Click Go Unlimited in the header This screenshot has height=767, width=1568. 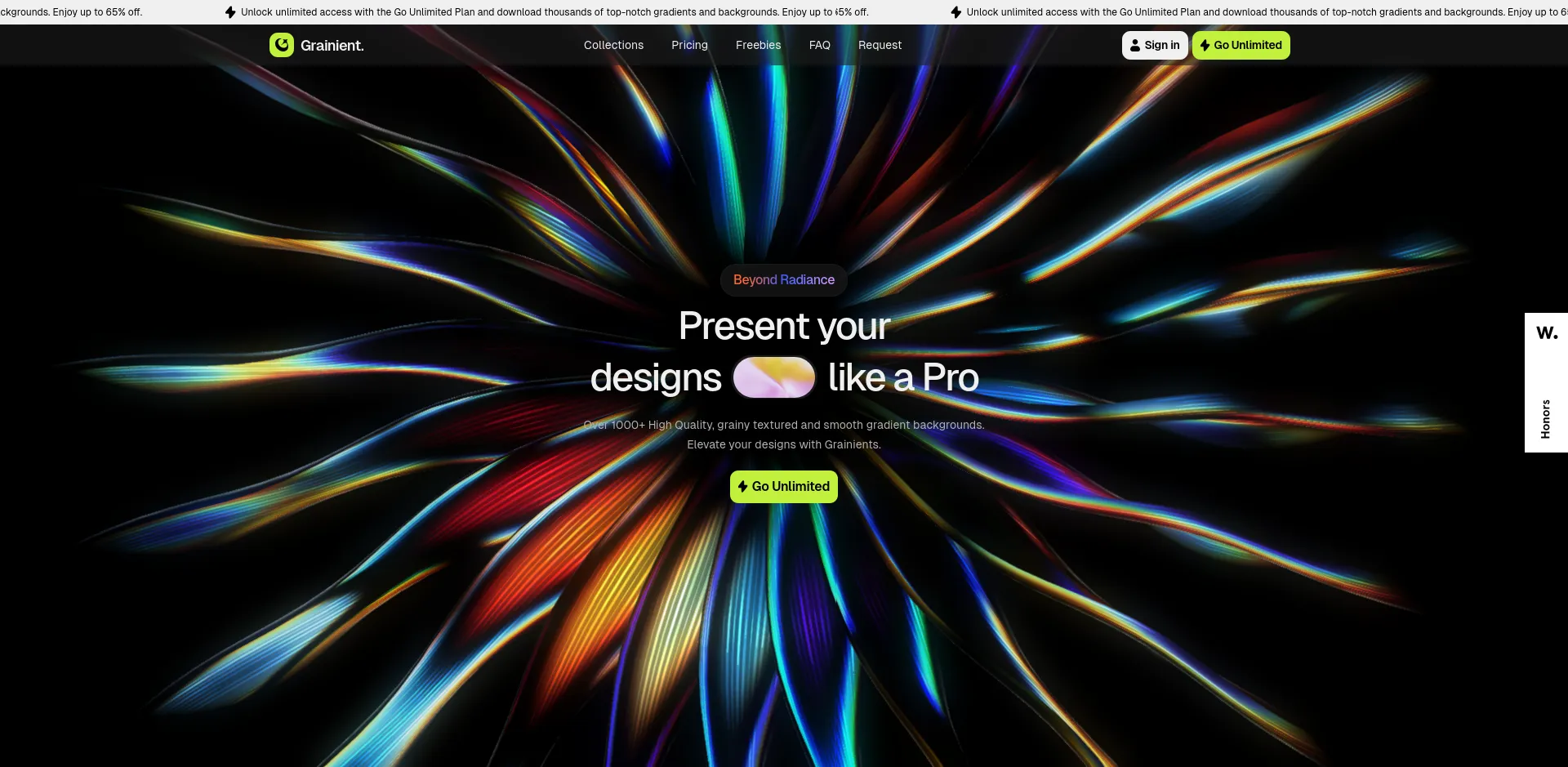1241,45
